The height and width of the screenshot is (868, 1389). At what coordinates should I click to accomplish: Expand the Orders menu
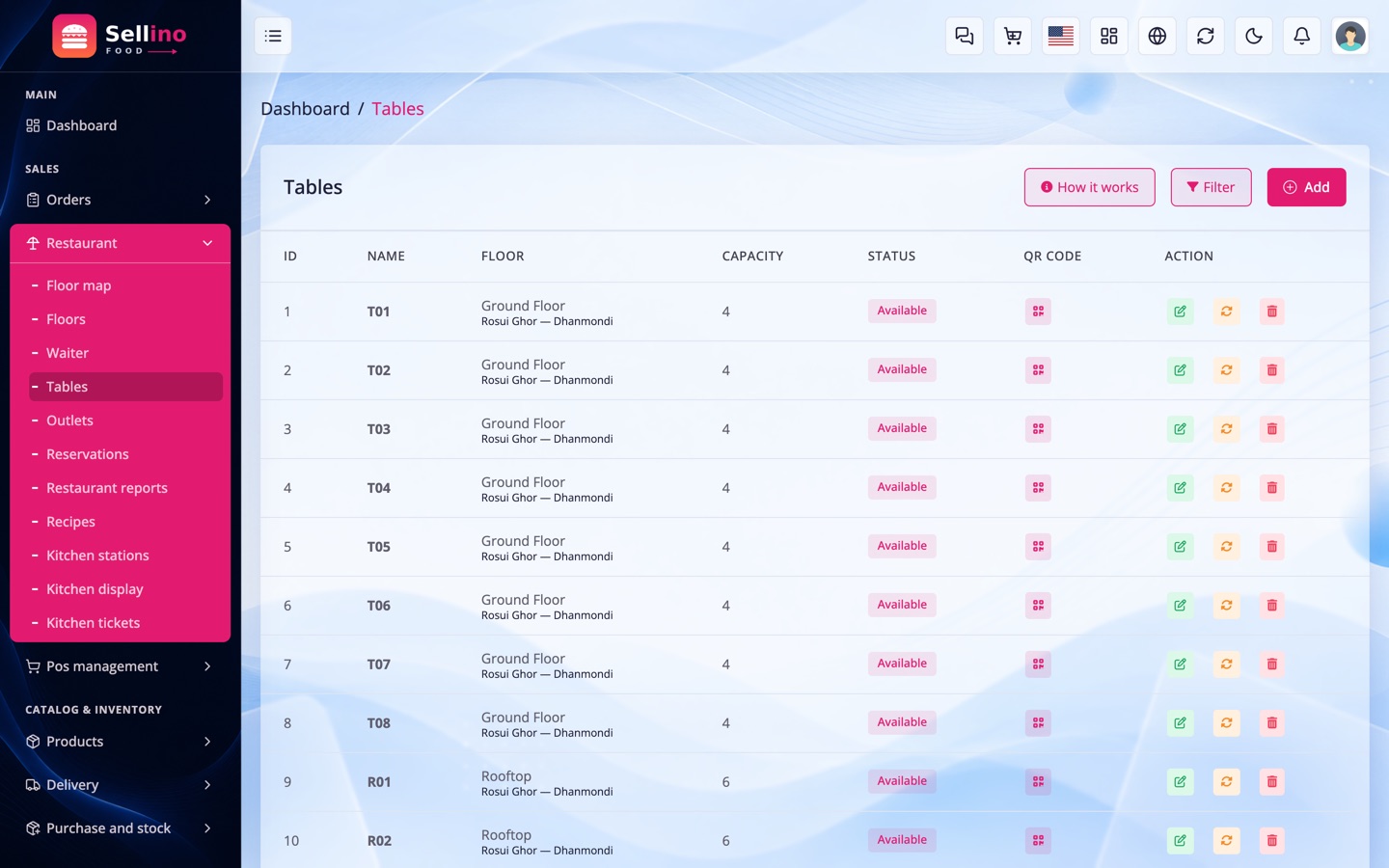pyautogui.click(x=121, y=200)
